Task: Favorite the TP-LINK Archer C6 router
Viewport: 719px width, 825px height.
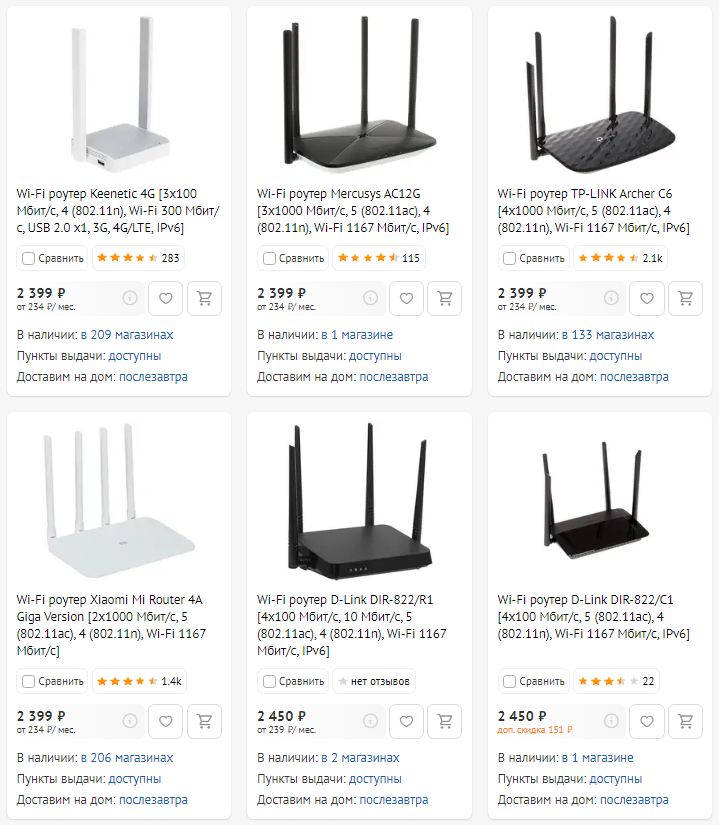Action: click(647, 298)
